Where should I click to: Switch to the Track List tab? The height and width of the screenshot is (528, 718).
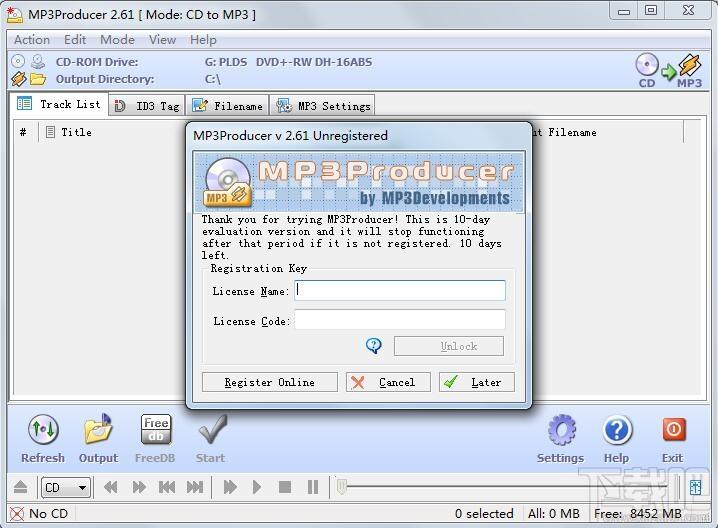click(59, 104)
